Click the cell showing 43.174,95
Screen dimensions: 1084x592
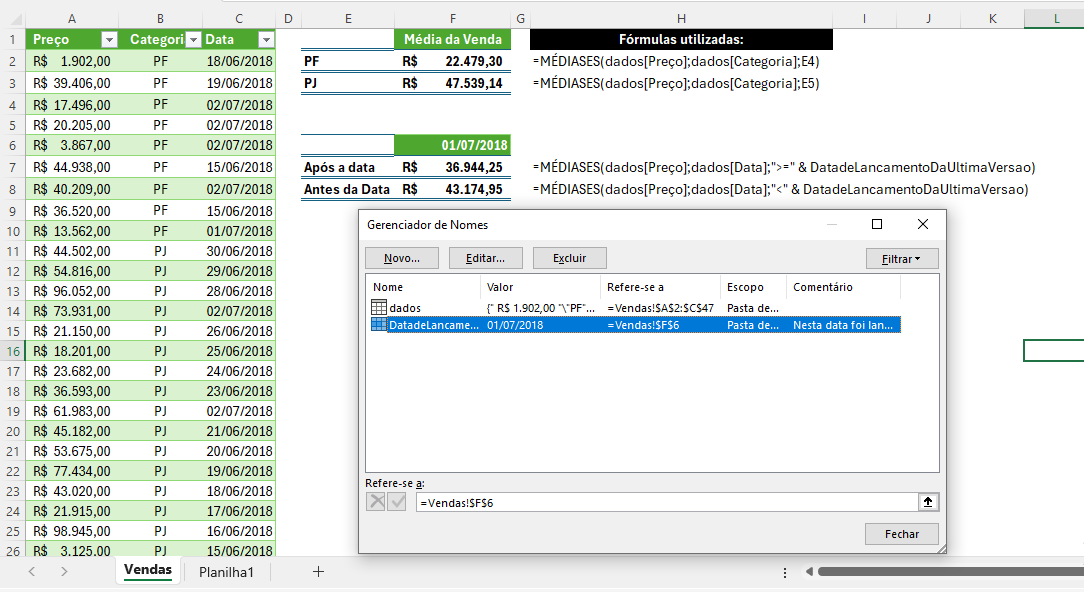click(x=452, y=189)
